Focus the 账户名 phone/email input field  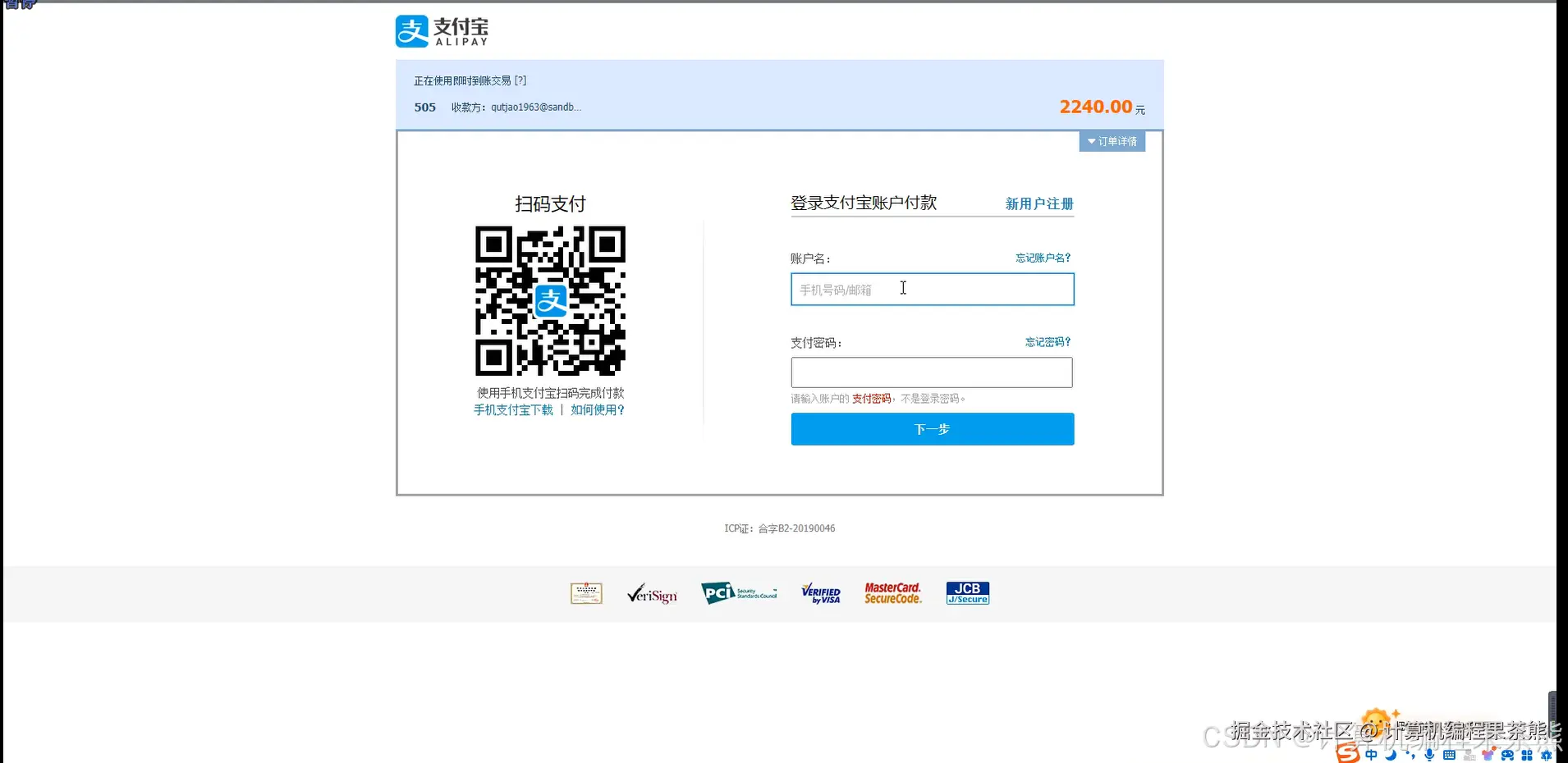tap(932, 290)
